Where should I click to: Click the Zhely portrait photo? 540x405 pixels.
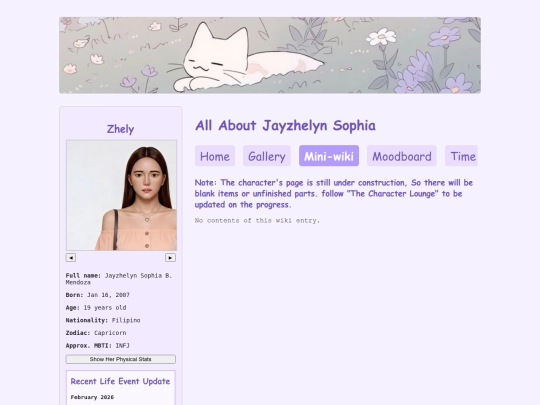tap(122, 195)
